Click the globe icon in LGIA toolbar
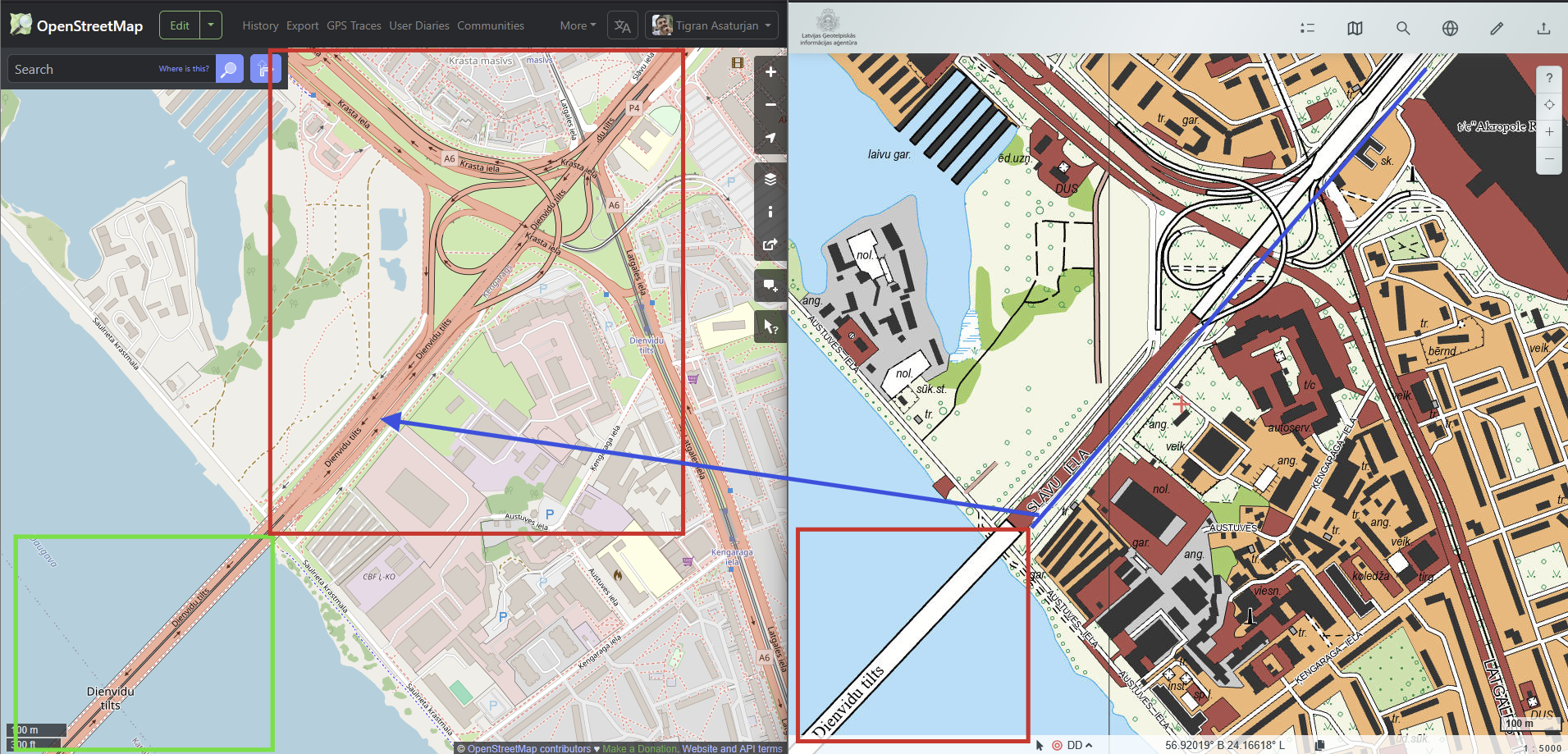Screen dimensions: 1568x754 [x=1450, y=29]
